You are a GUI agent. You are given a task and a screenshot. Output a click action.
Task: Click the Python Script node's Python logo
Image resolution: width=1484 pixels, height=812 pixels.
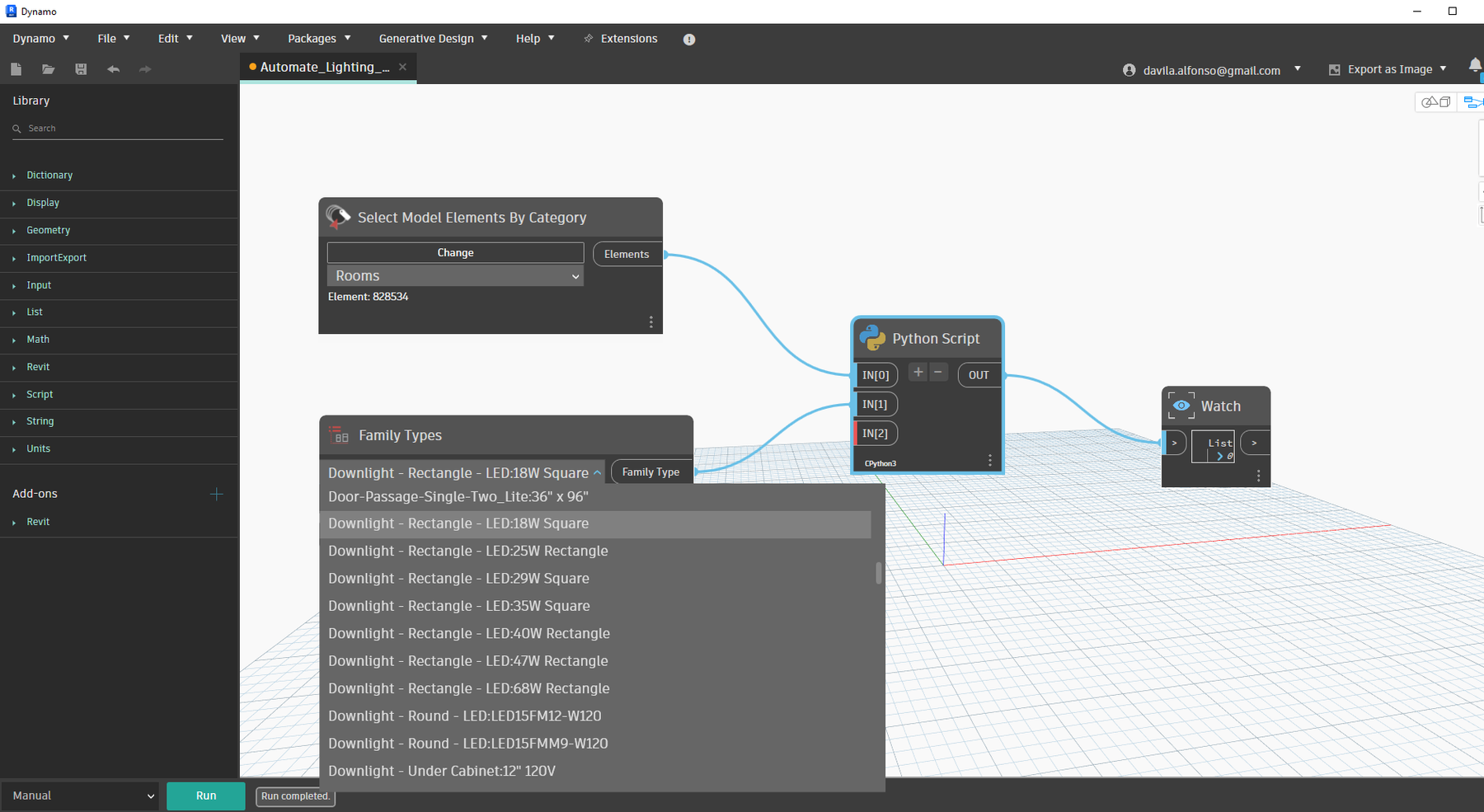872,338
